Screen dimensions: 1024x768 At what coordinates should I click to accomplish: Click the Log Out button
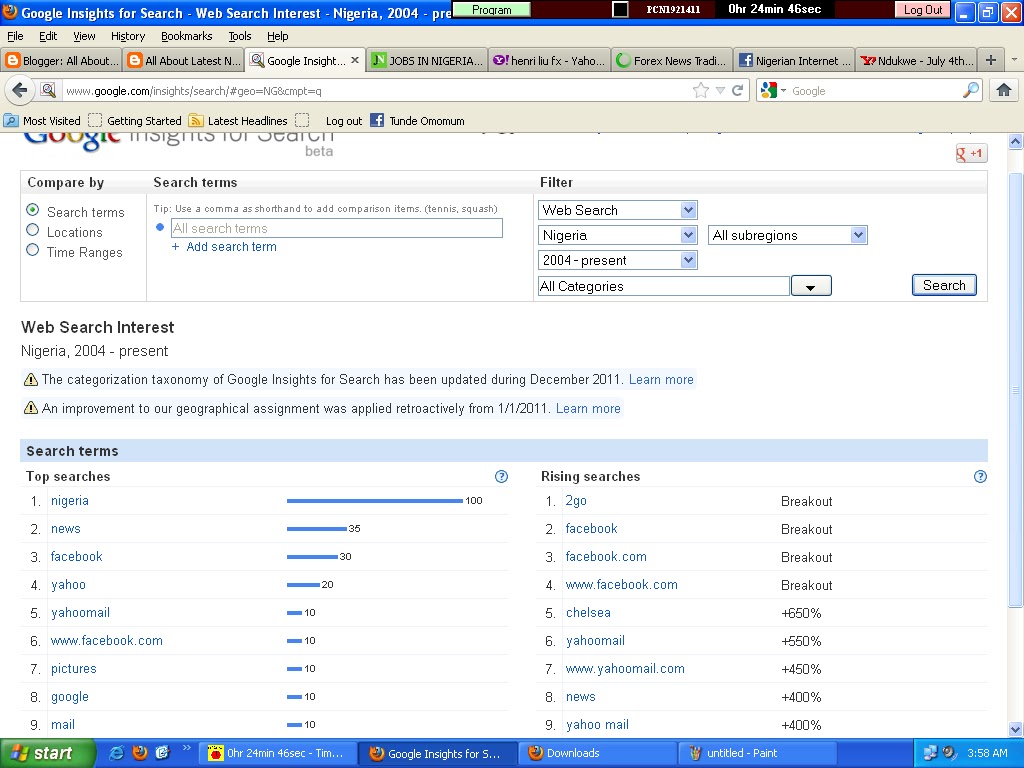coord(923,10)
